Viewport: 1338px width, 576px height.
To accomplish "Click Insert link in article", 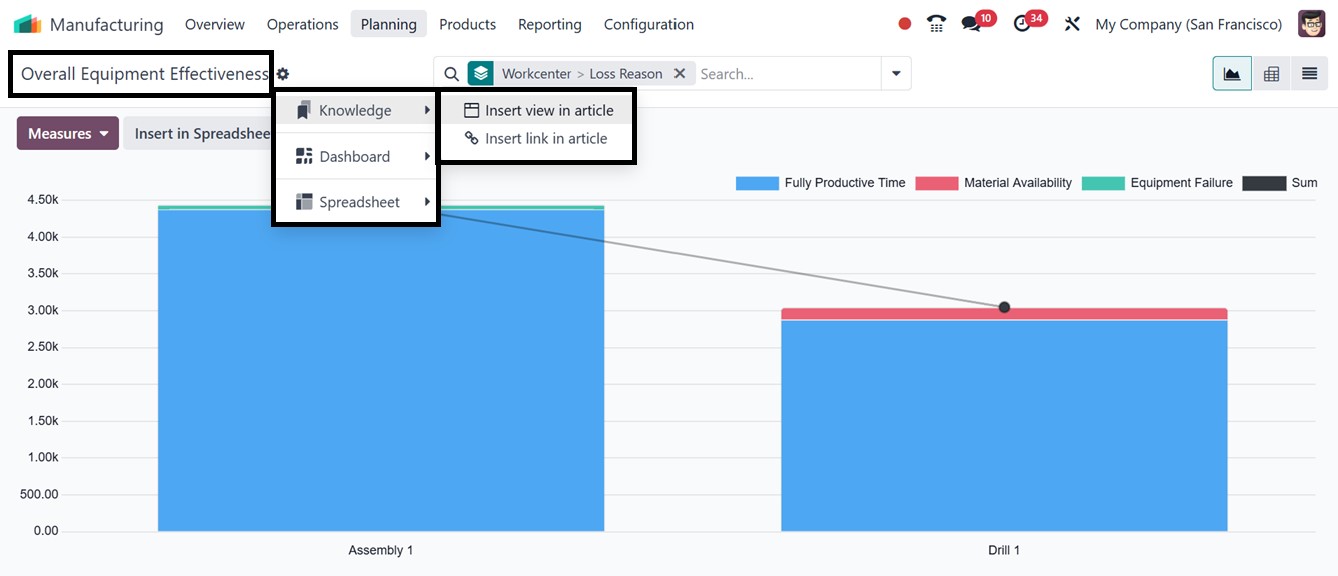I will click(x=536, y=139).
